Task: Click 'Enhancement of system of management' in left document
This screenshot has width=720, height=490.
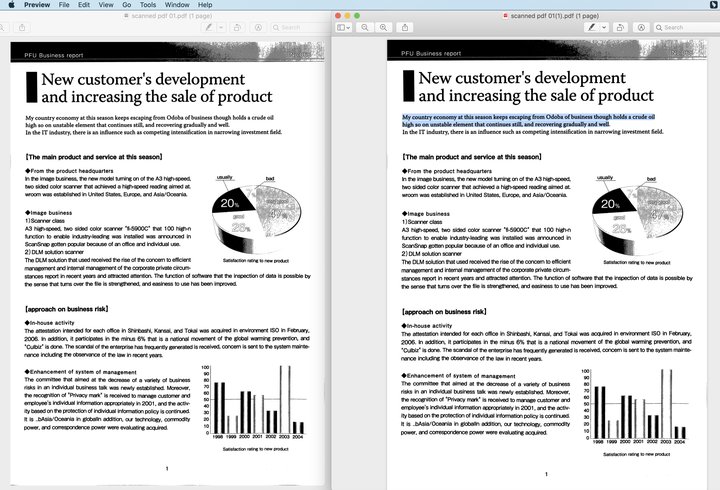Action: pos(80,372)
